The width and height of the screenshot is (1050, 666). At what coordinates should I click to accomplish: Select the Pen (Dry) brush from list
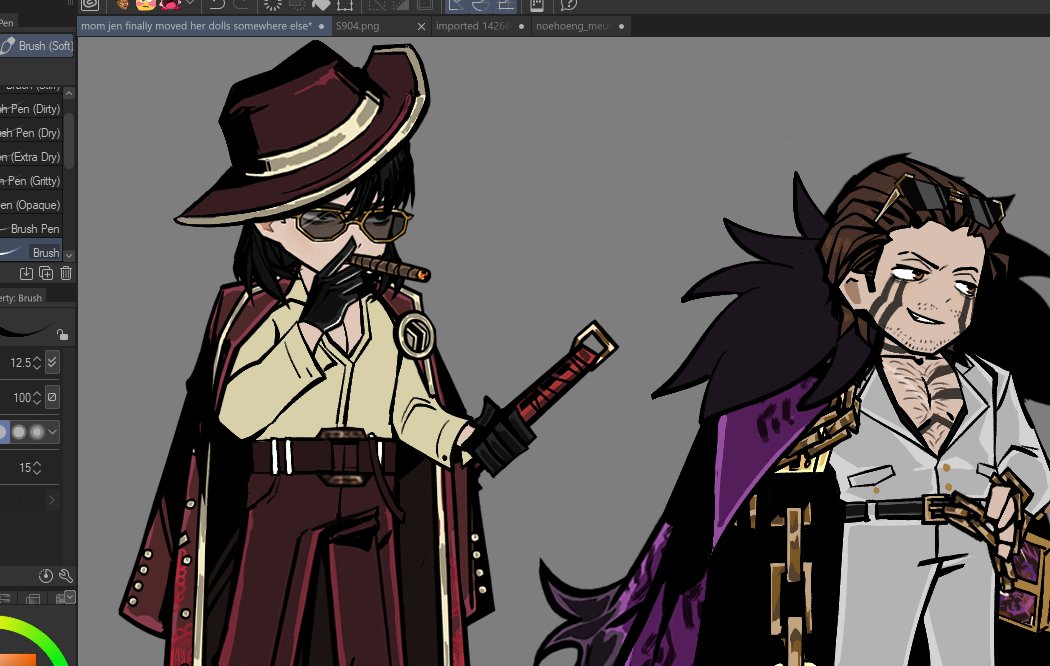coord(31,133)
